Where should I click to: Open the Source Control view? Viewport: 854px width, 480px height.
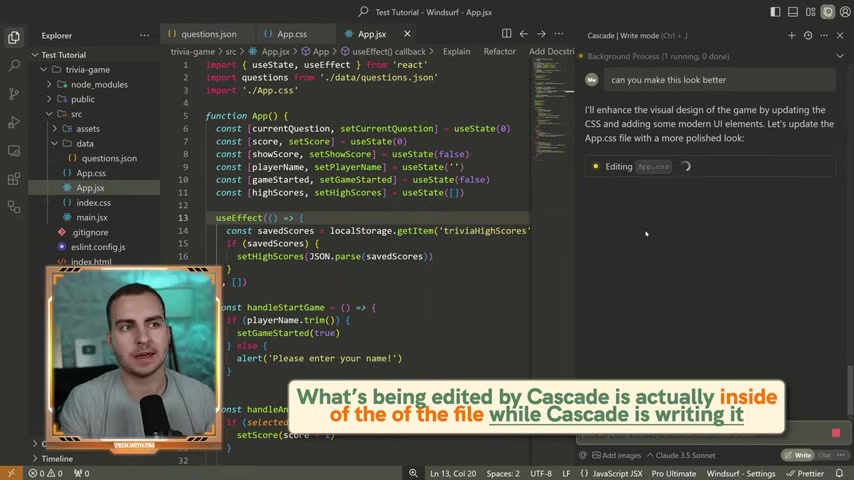coord(14,94)
